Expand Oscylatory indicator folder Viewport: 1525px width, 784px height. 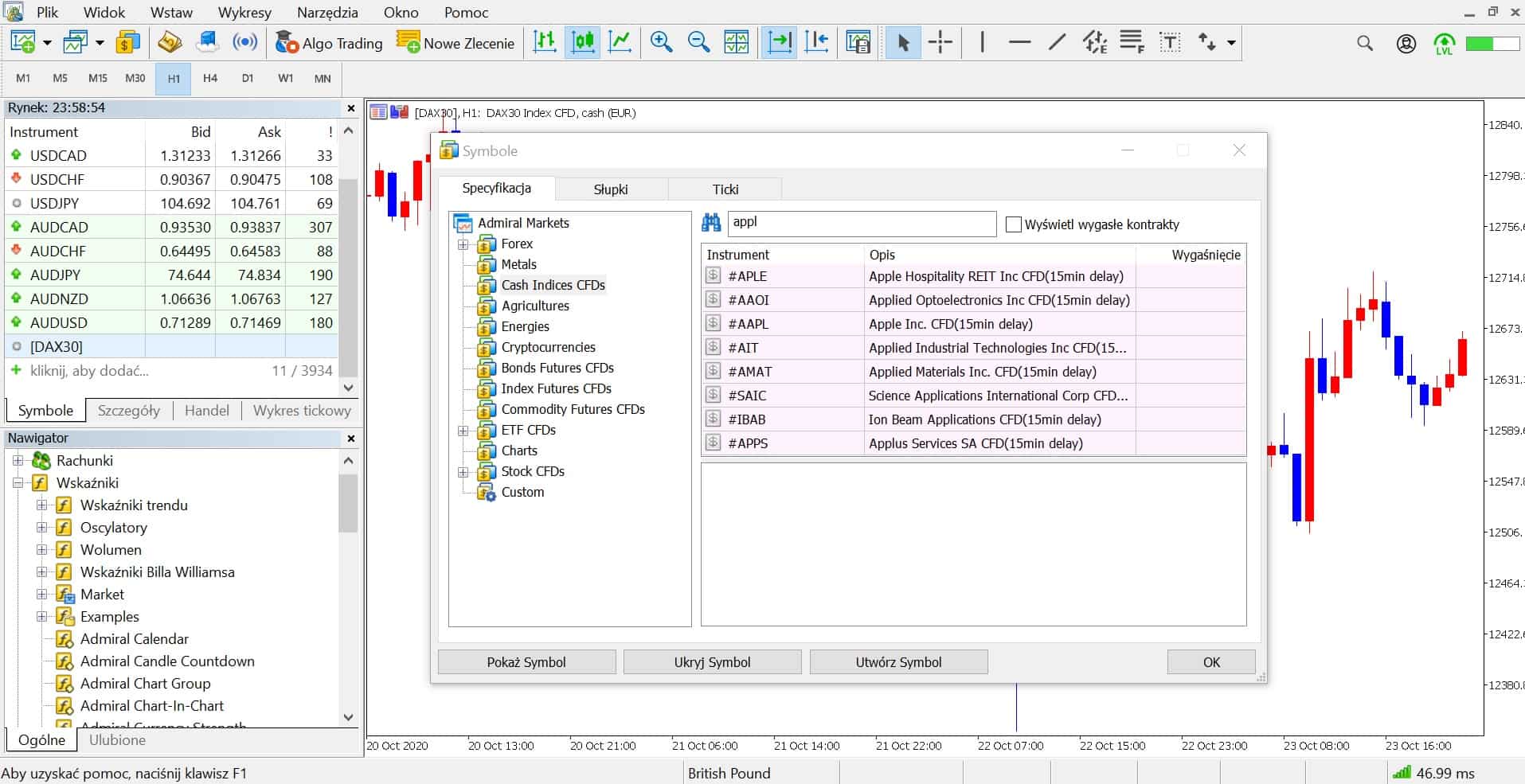point(42,528)
